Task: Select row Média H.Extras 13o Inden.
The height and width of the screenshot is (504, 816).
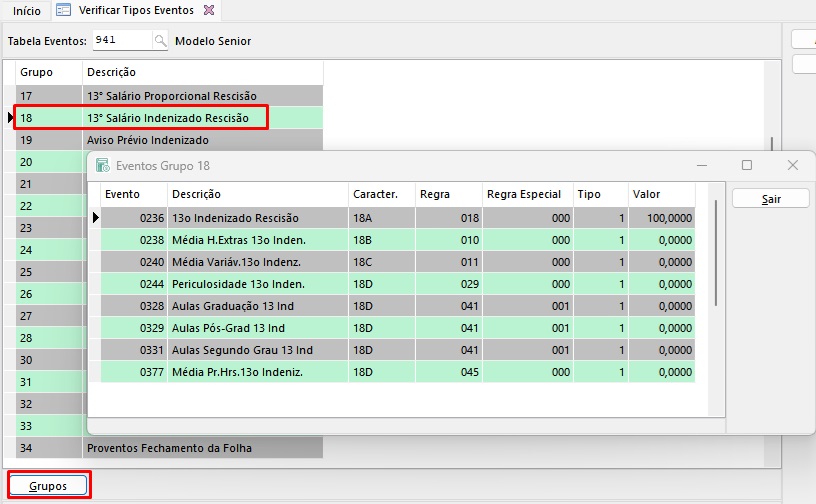Action: 398,240
